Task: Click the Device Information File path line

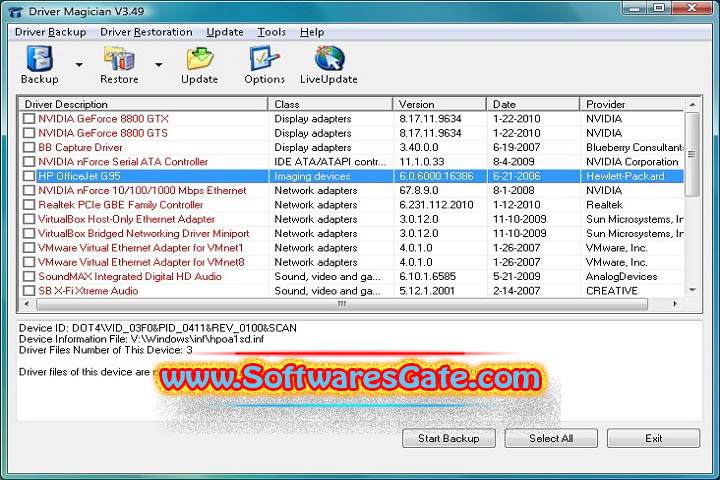Action: click(141, 339)
